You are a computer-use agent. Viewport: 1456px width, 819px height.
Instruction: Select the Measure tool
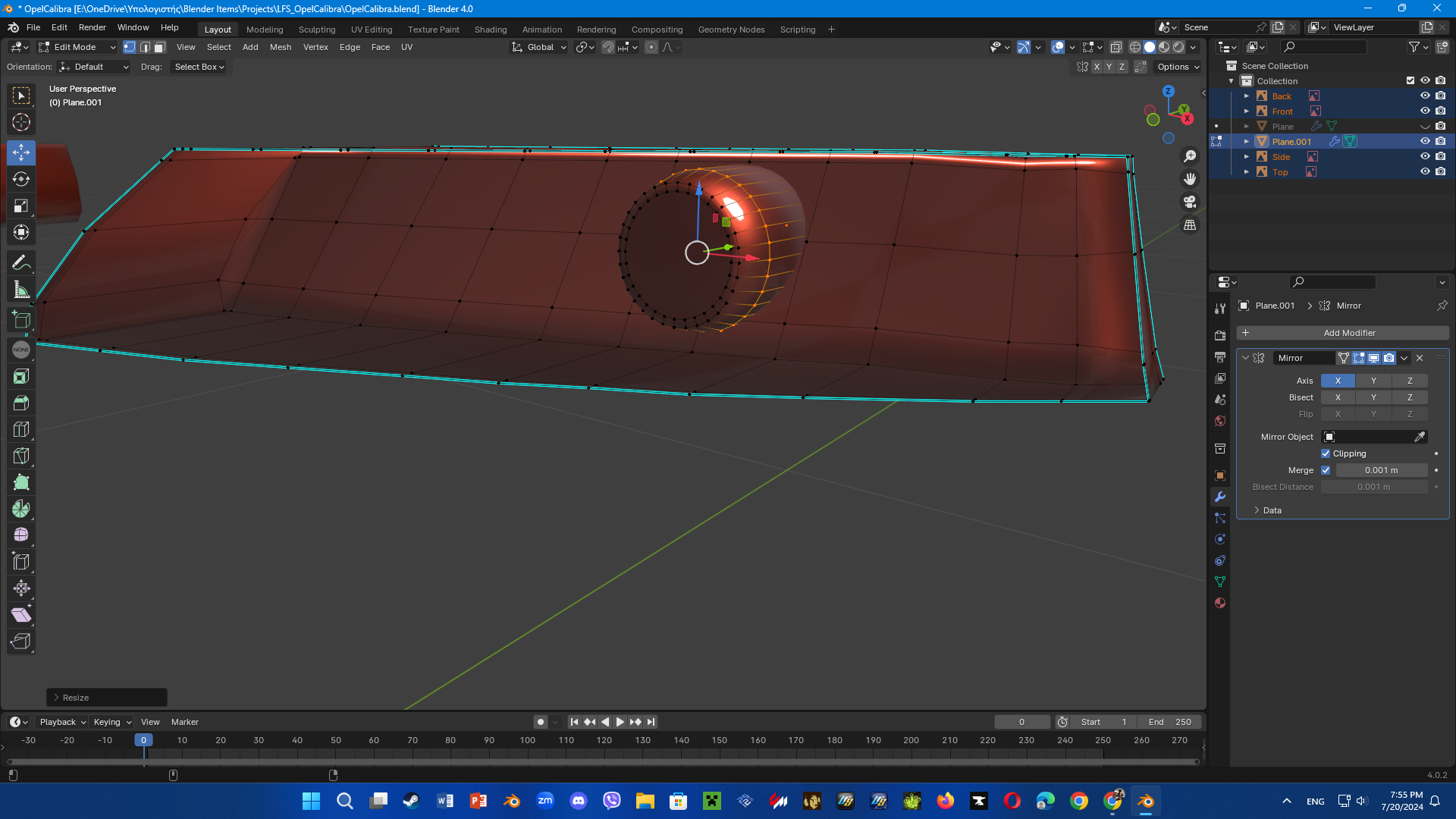pos(21,290)
